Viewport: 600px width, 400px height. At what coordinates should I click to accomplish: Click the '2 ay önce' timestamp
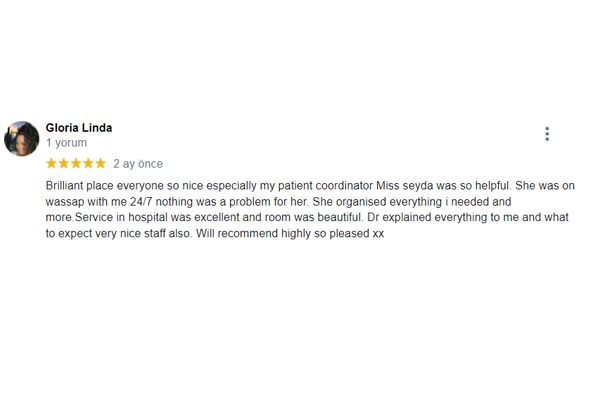(138, 164)
